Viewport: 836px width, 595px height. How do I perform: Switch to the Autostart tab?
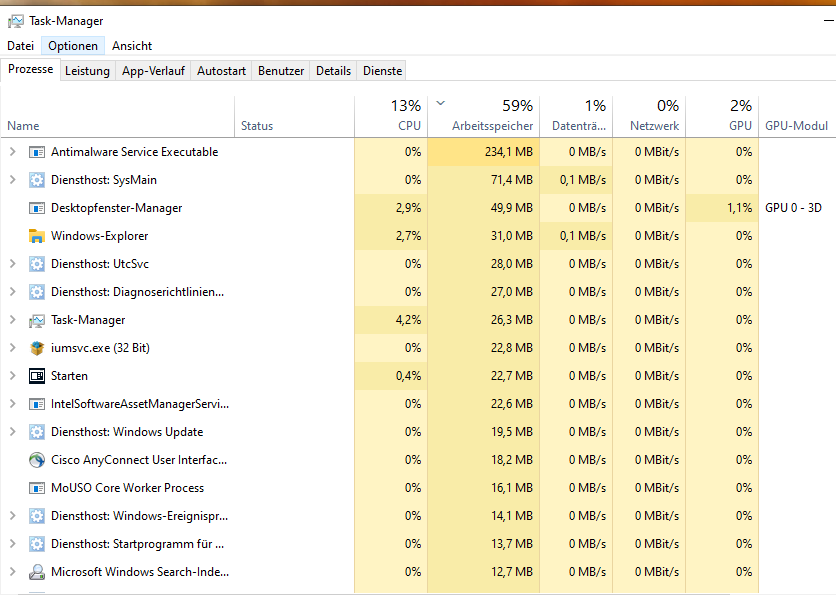pos(221,71)
